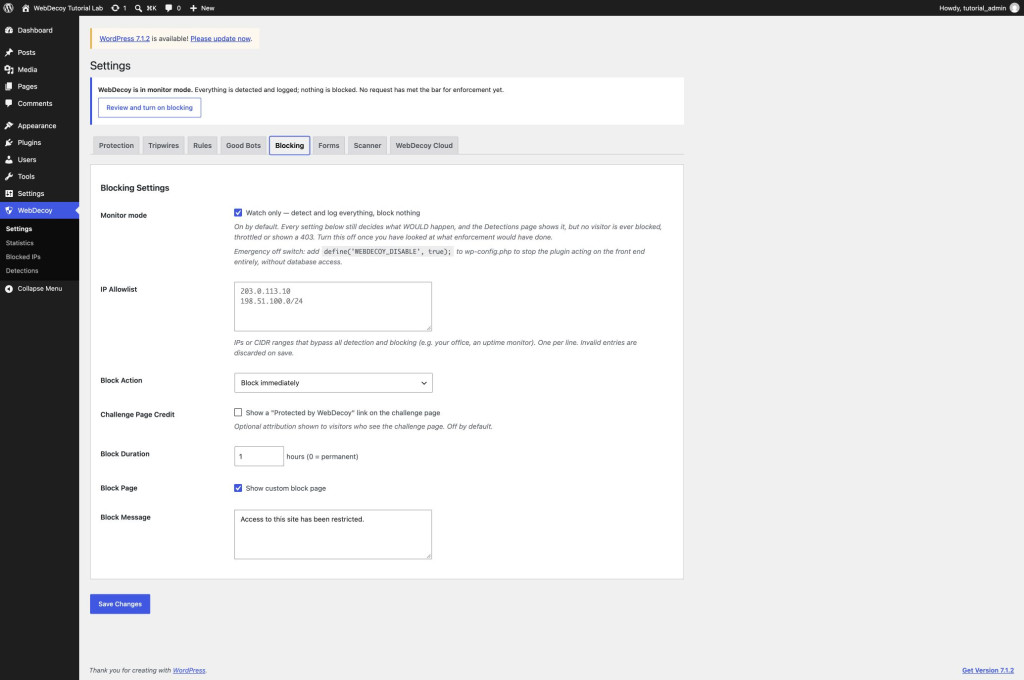Click the Tools wrench icon
Screen dimensions: 1024x680
pyautogui.click(x=9, y=176)
